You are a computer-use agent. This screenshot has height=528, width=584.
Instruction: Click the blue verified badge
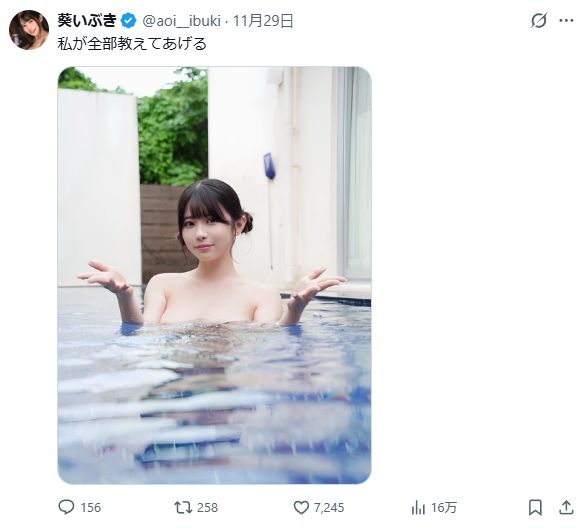[128, 20]
